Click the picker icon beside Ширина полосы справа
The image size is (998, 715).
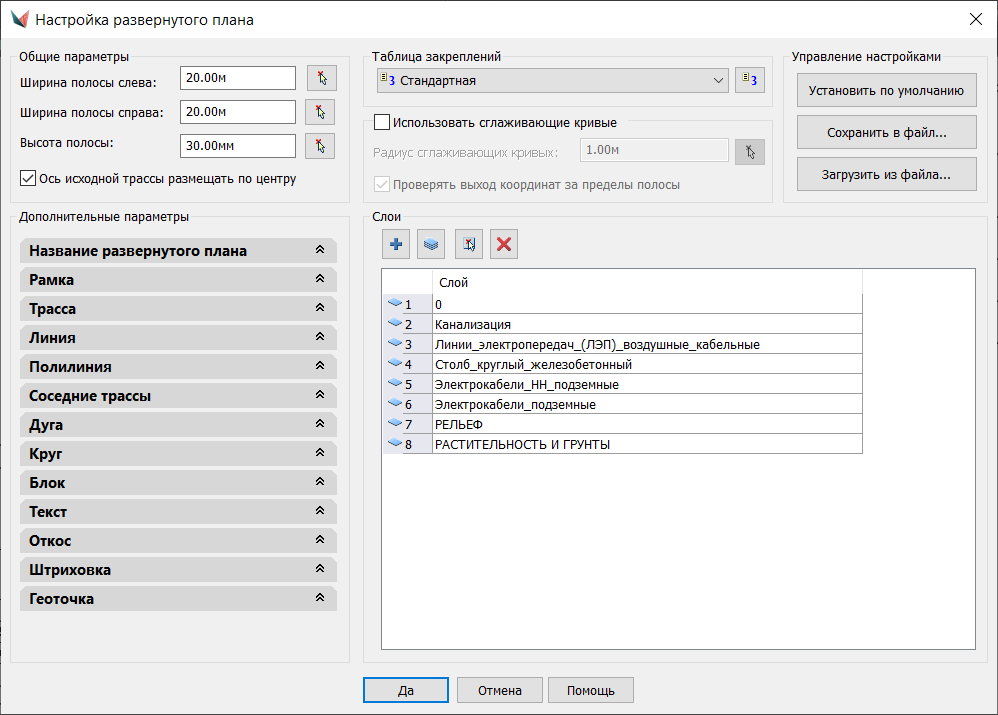[319, 112]
